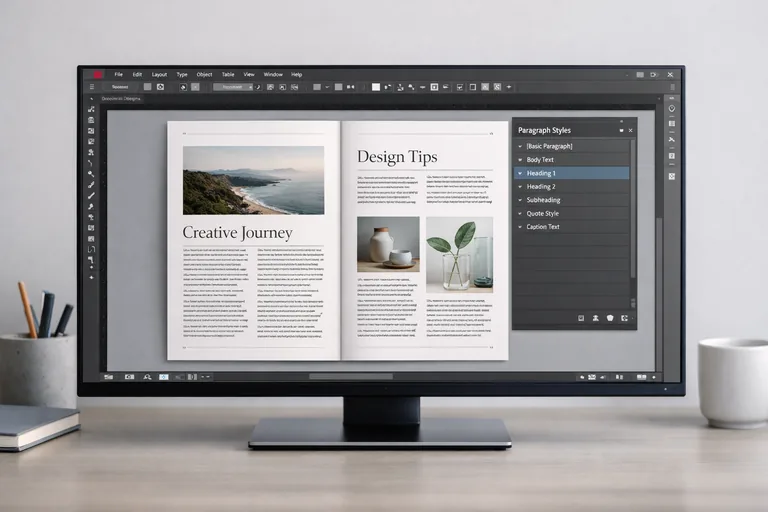This screenshot has height=512, width=768.
Task: Expand the arrow beside Quote Style
Action: pyautogui.click(x=520, y=213)
